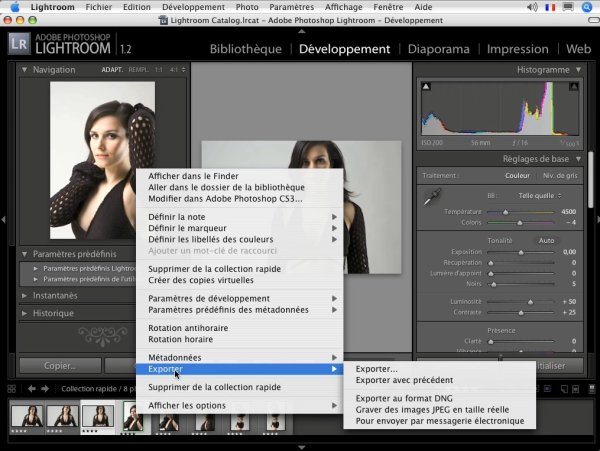600x451 pixels.
Task: Open Métadonnées submenu
Action: (x=240, y=358)
